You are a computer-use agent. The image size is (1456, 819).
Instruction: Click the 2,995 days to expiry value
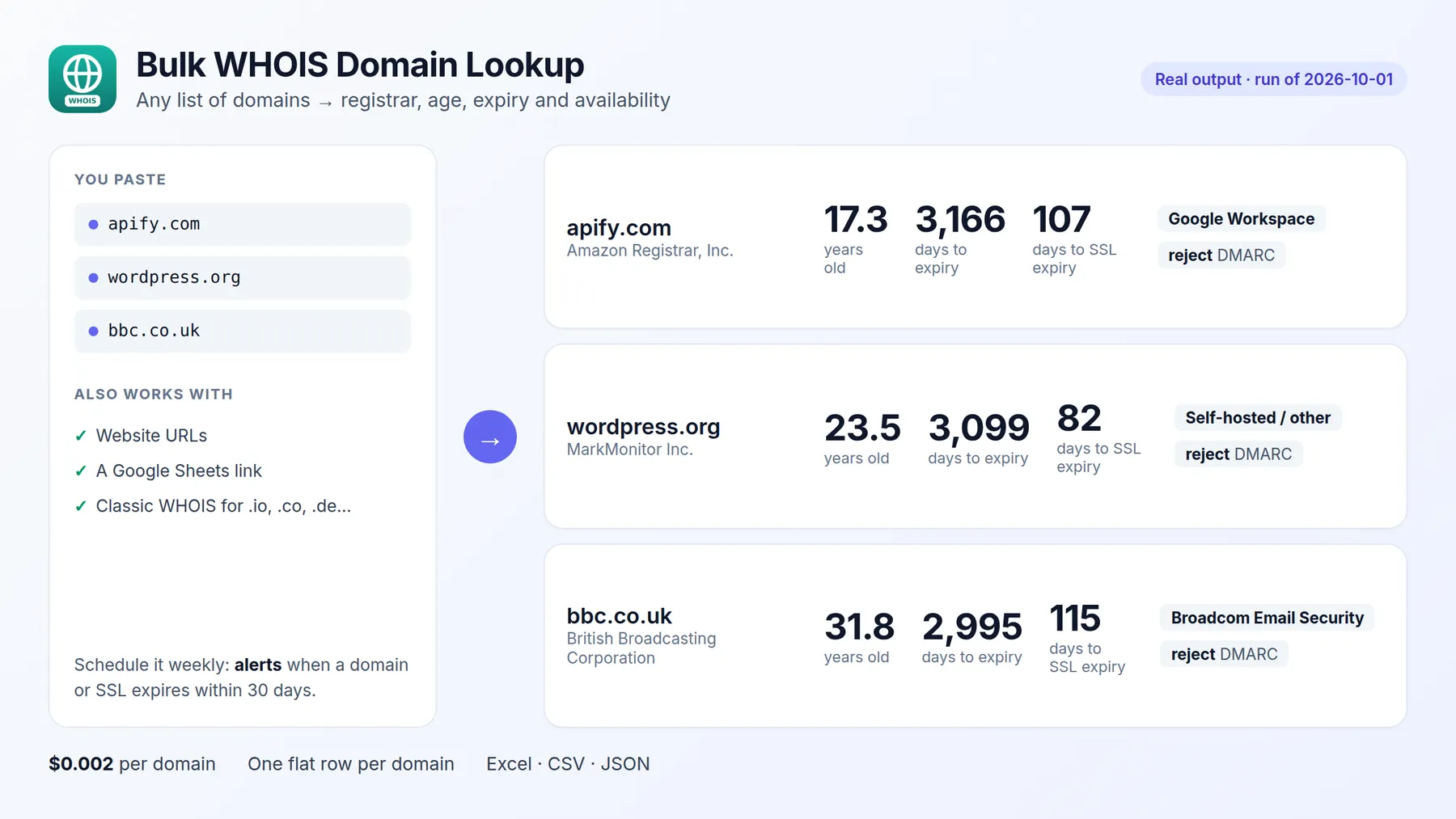point(972,627)
